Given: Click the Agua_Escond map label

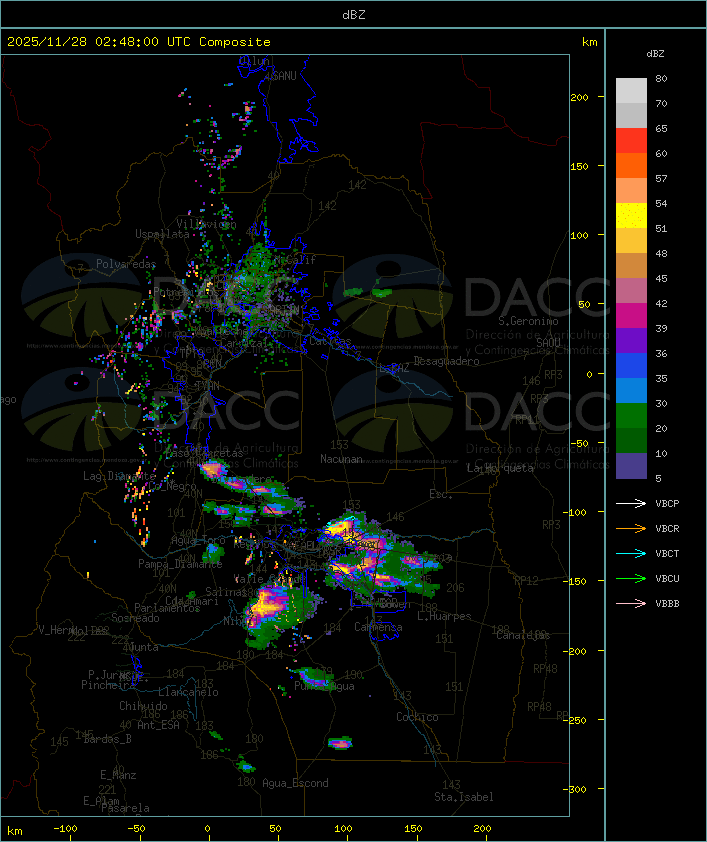Looking at the screenshot, I should click(x=295, y=783).
